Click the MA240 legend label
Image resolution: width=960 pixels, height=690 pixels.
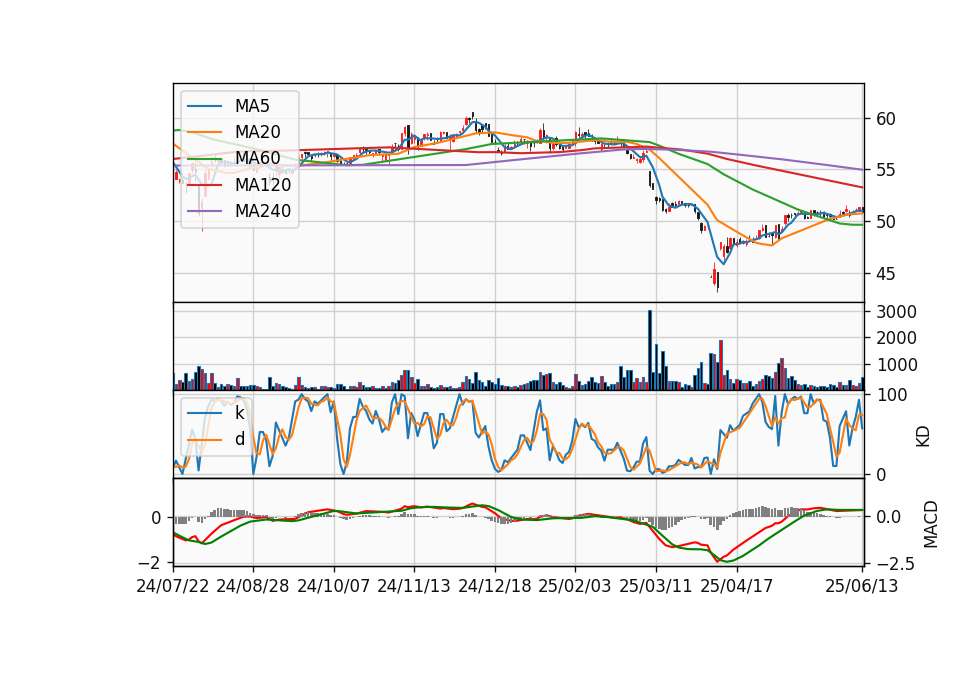pos(263,211)
